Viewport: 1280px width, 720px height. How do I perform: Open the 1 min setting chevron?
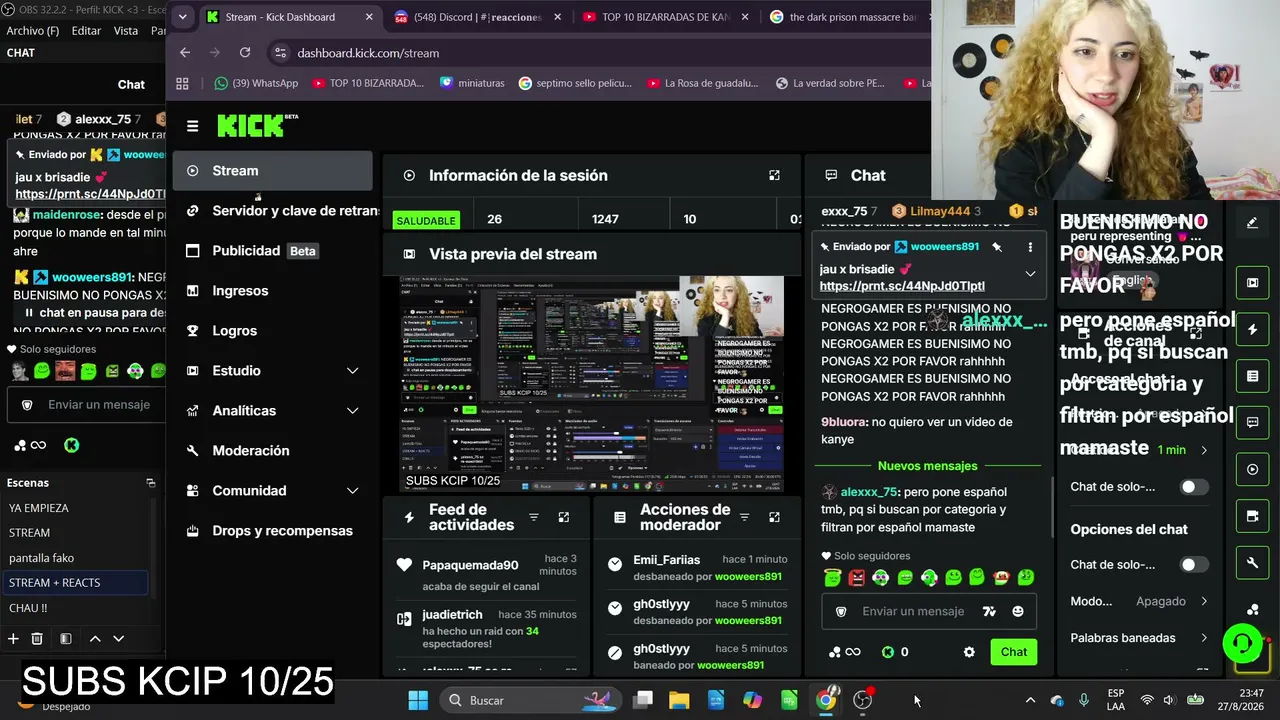[x=1204, y=450]
